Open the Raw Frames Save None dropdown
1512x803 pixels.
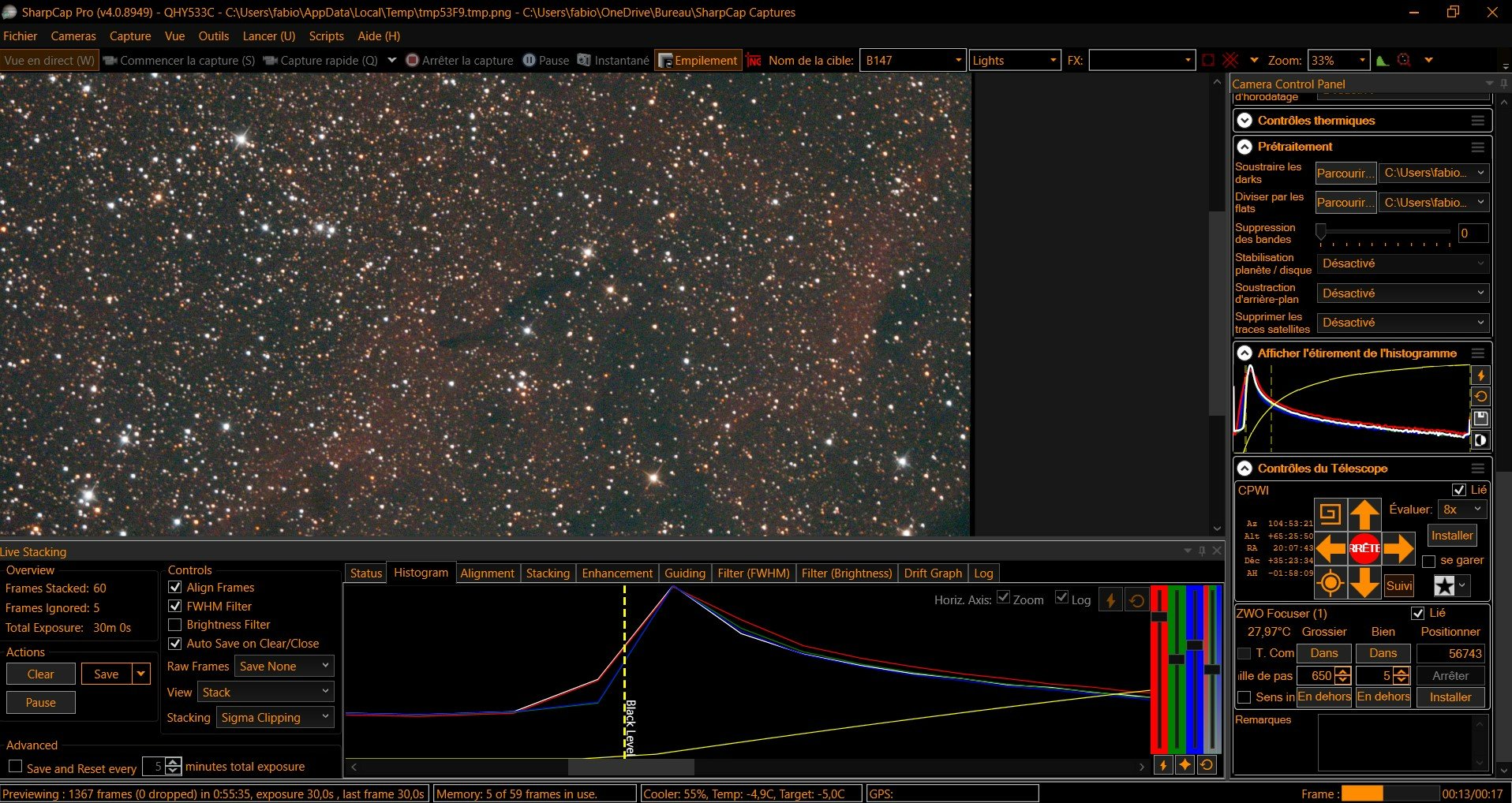pyautogui.click(x=284, y=667)
